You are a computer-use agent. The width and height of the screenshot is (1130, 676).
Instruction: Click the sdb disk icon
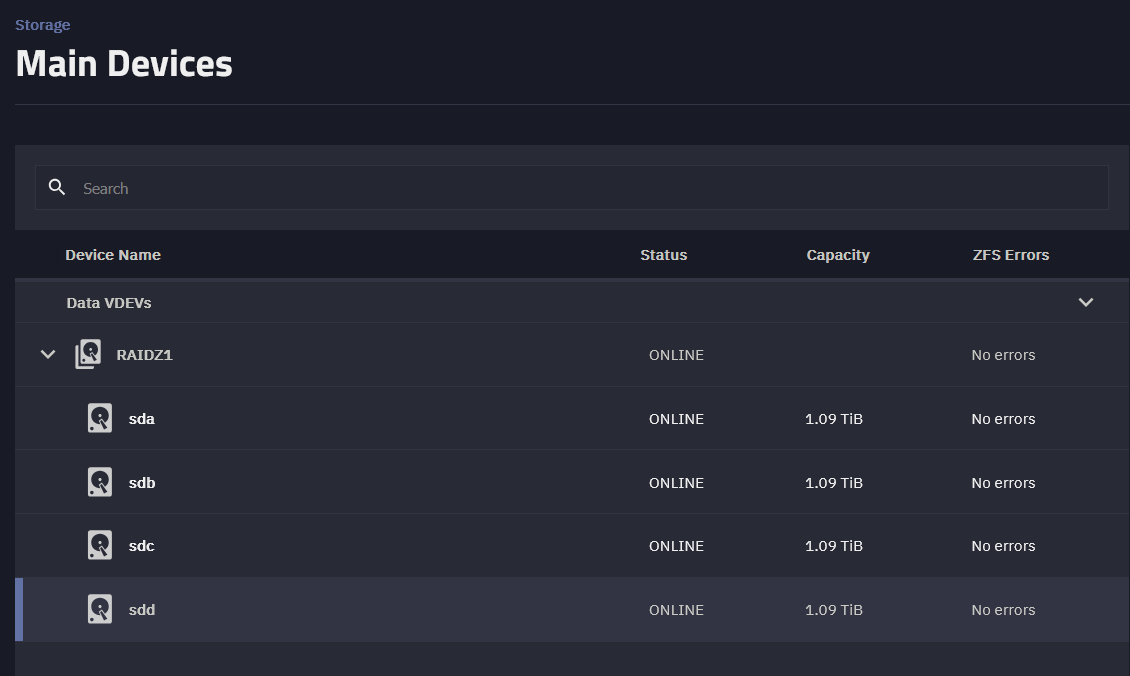coord(99,482)
